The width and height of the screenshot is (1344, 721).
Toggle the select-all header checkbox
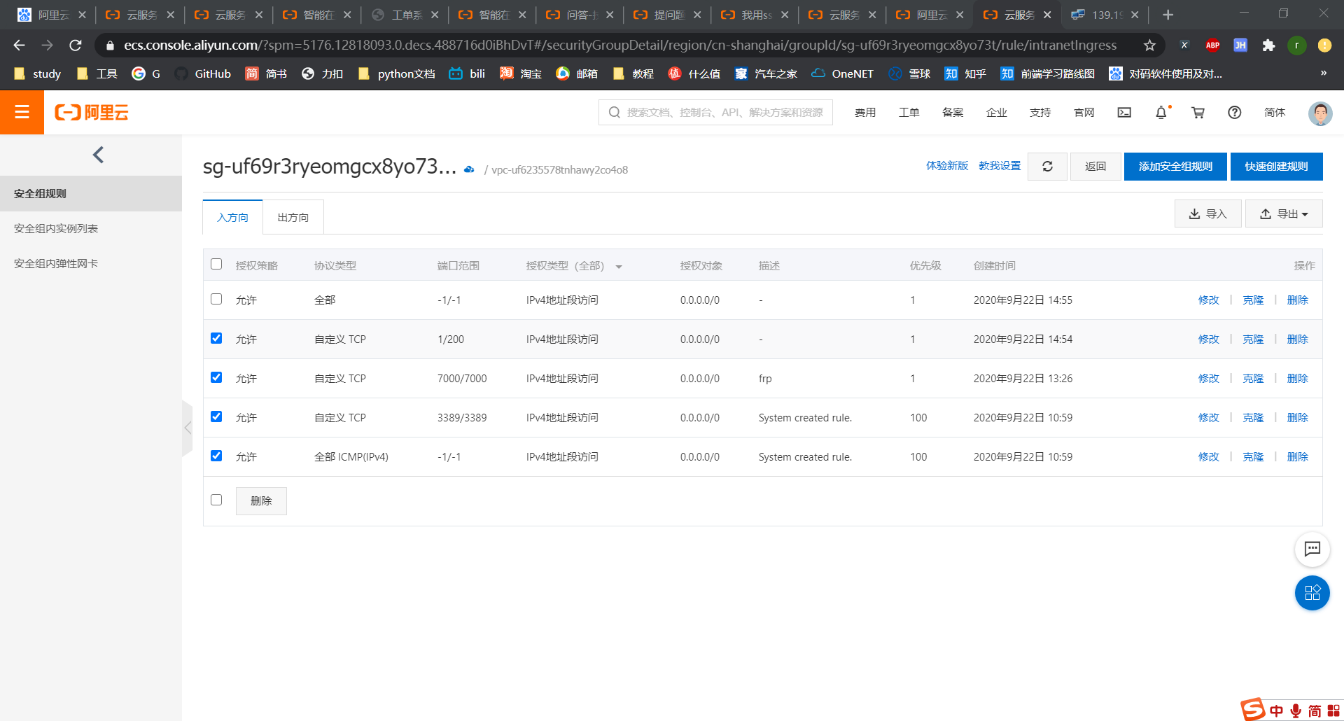tap(216, 264)
